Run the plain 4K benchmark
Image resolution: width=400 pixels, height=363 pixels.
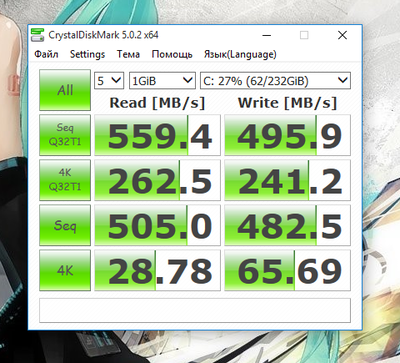(x=65, y=270)
